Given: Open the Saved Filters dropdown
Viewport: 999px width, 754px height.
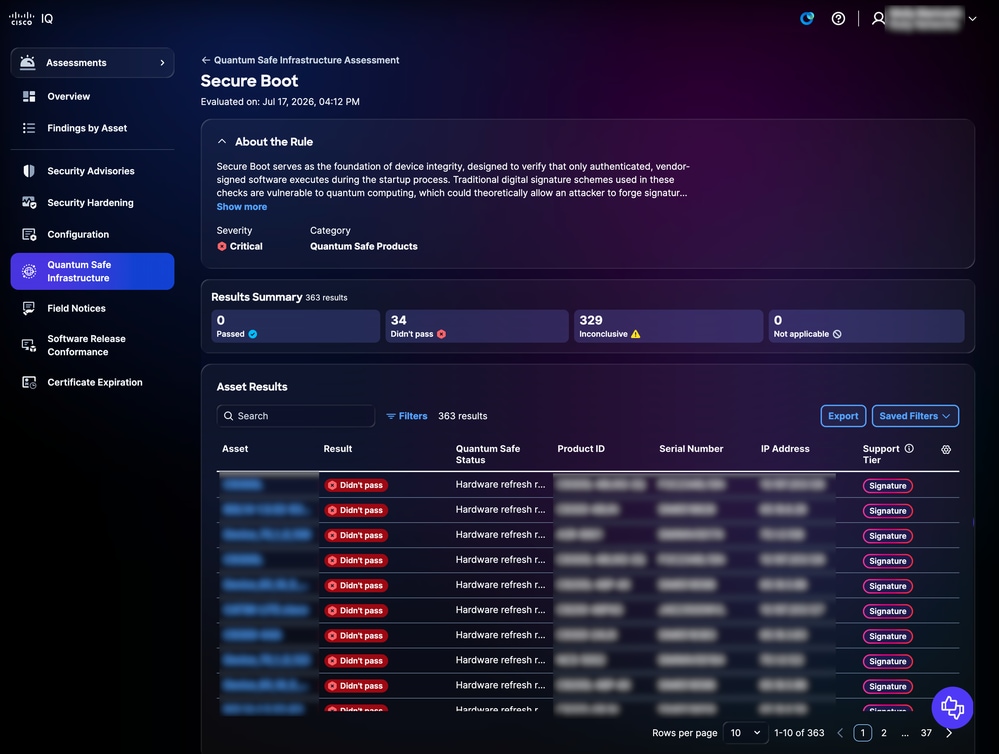Looking at the screenshot, I should coord(915,416).
